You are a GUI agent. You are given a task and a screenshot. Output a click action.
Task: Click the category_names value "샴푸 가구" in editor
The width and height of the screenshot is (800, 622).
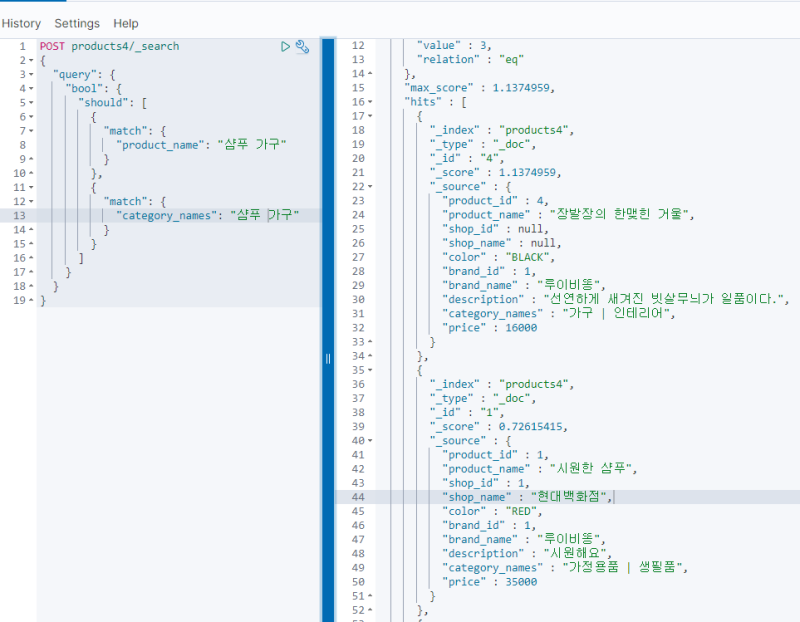(264, 215)
